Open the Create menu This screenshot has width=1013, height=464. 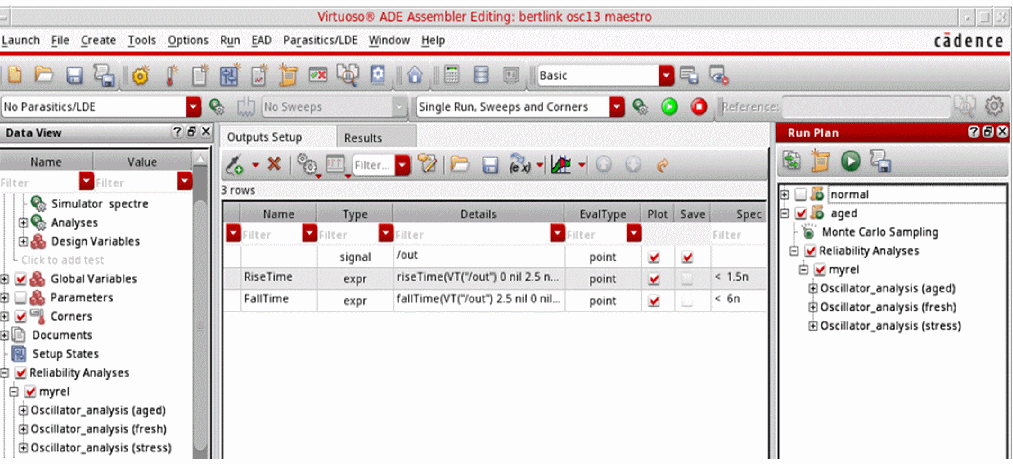[98, 40]
